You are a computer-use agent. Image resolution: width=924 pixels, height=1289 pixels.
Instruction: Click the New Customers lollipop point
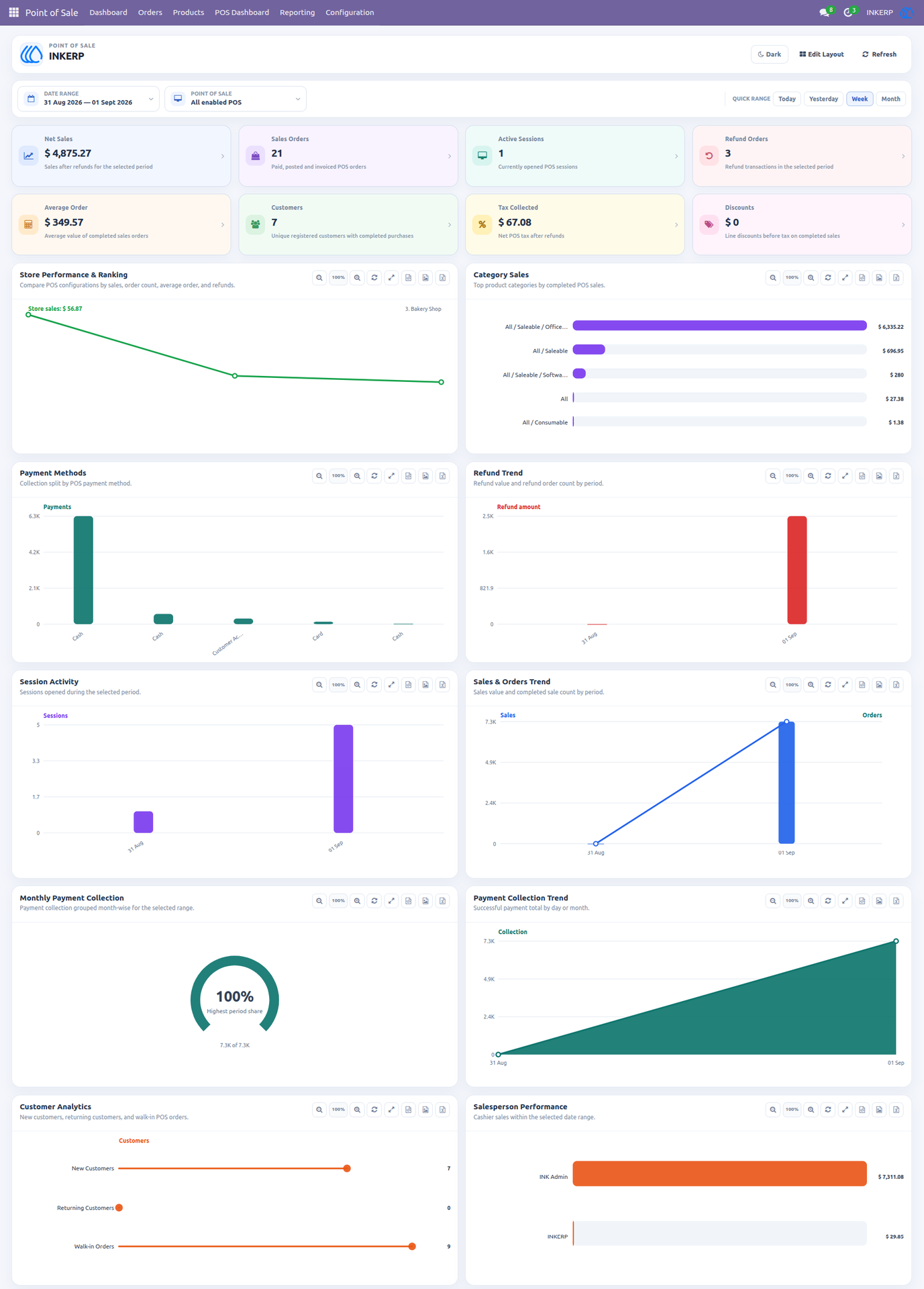(x=347, y=1168)
